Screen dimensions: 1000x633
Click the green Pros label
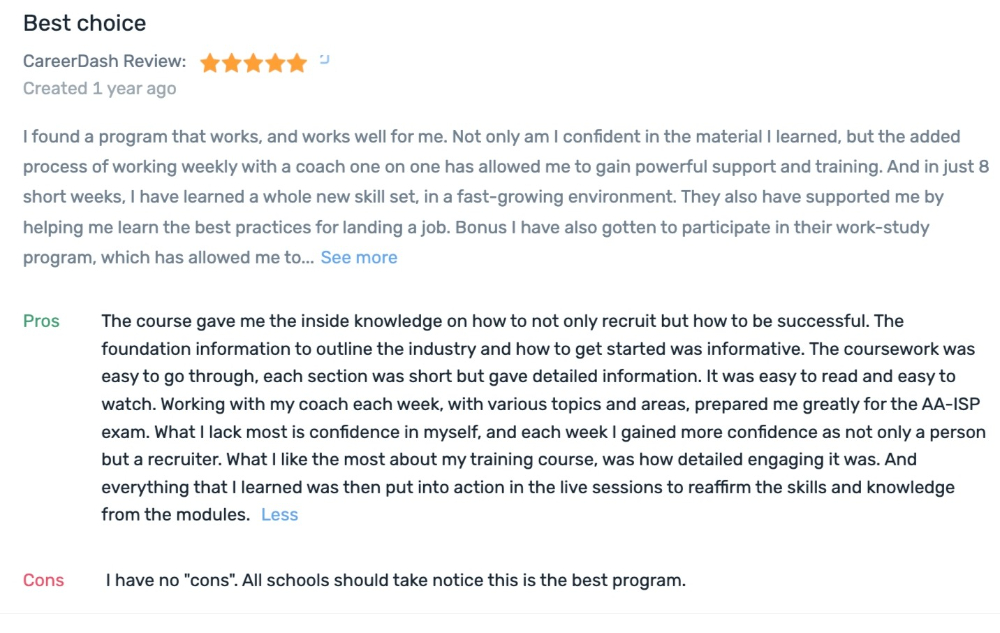(x=41, y=321)
